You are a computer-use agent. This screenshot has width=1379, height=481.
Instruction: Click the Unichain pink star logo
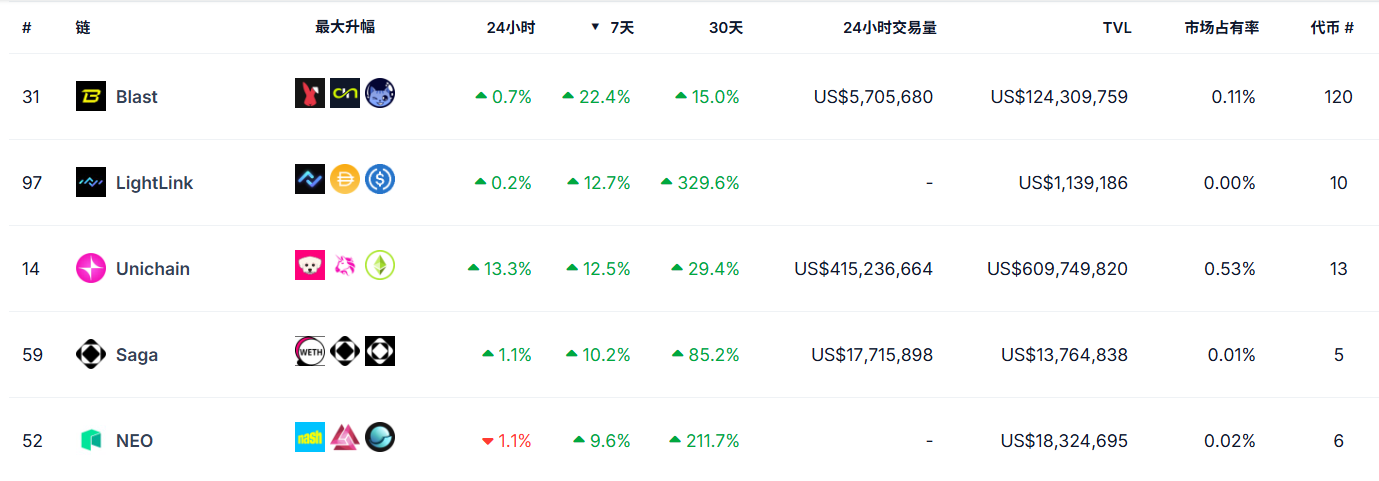tap(91, 269)
